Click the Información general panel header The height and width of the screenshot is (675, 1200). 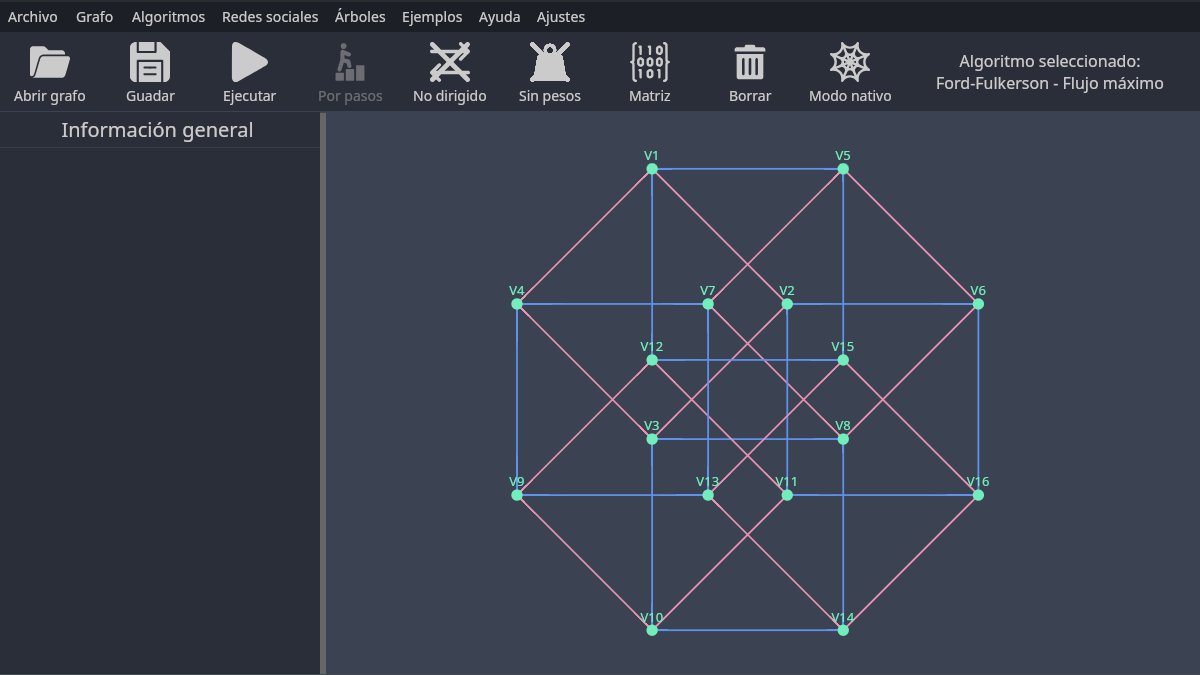(x=157, y=130)
